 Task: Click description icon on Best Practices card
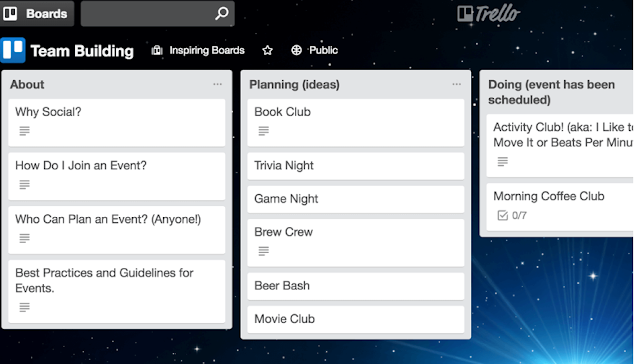tap(24, 307)
